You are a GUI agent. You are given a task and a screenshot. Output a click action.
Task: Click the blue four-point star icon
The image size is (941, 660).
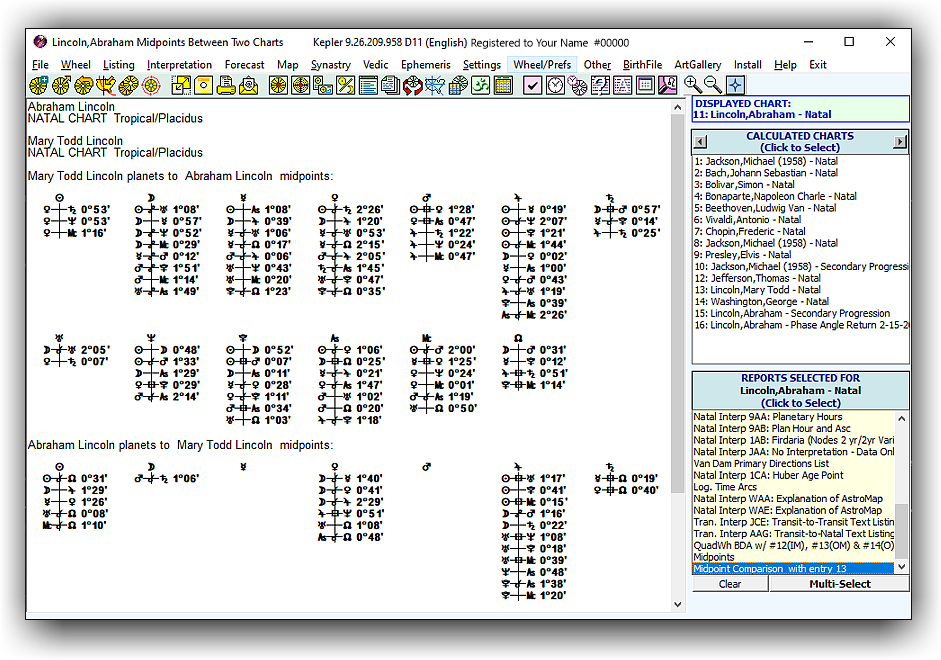pyautogui.click(x=735, y=85)
